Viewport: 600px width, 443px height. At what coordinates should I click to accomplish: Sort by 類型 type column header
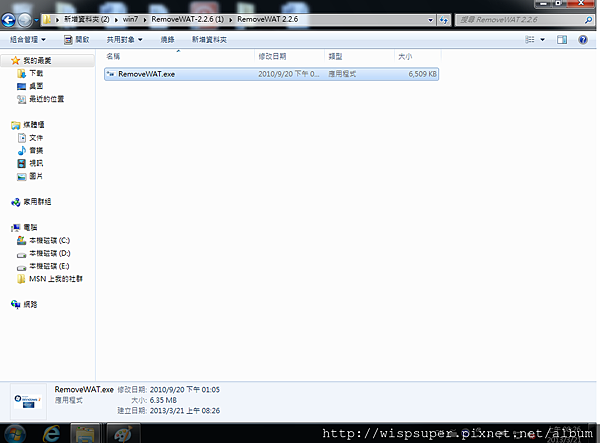click(x=359, y=56)
